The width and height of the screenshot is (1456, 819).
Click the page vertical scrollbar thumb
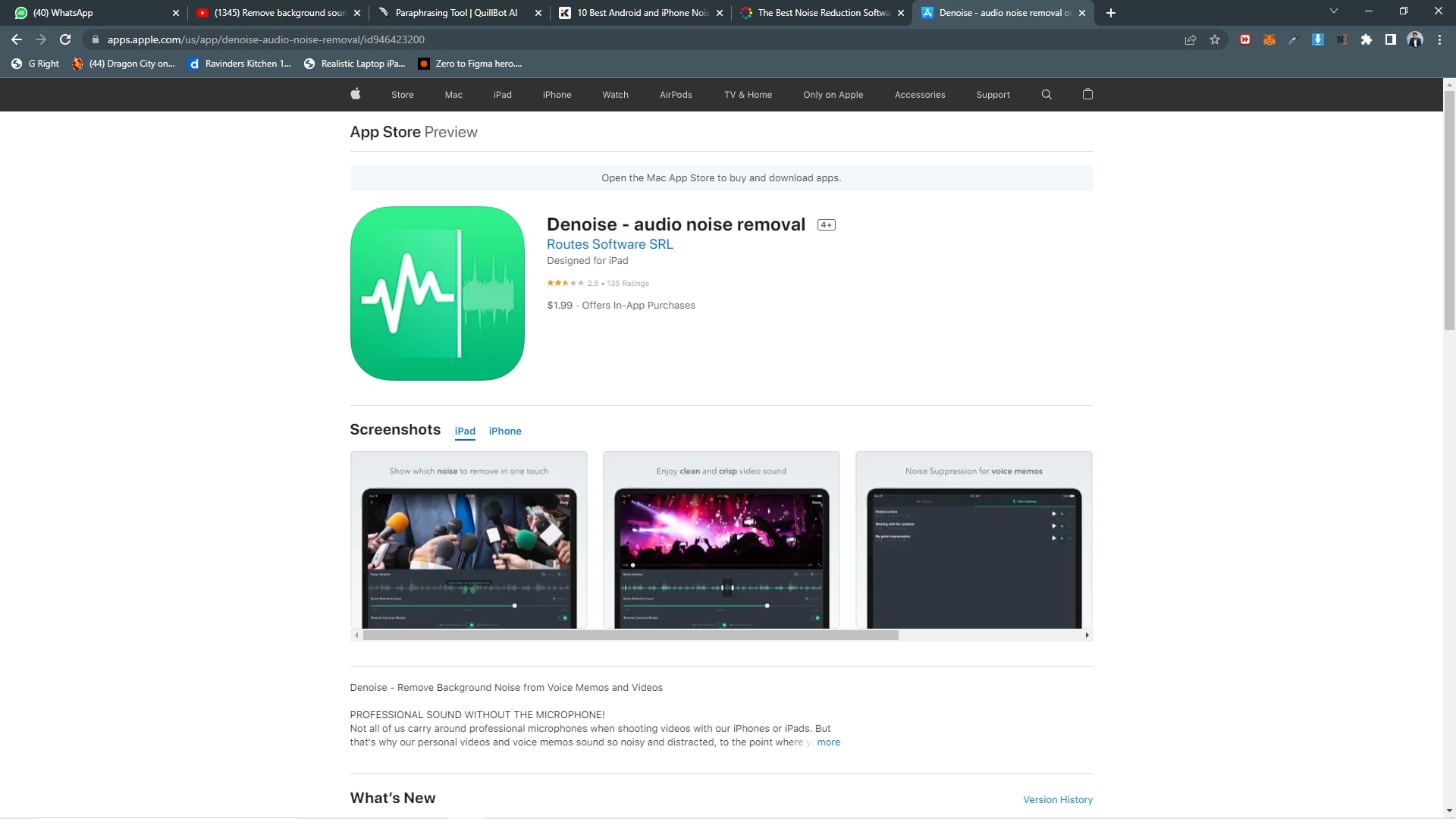click(x=1449, y=211)
